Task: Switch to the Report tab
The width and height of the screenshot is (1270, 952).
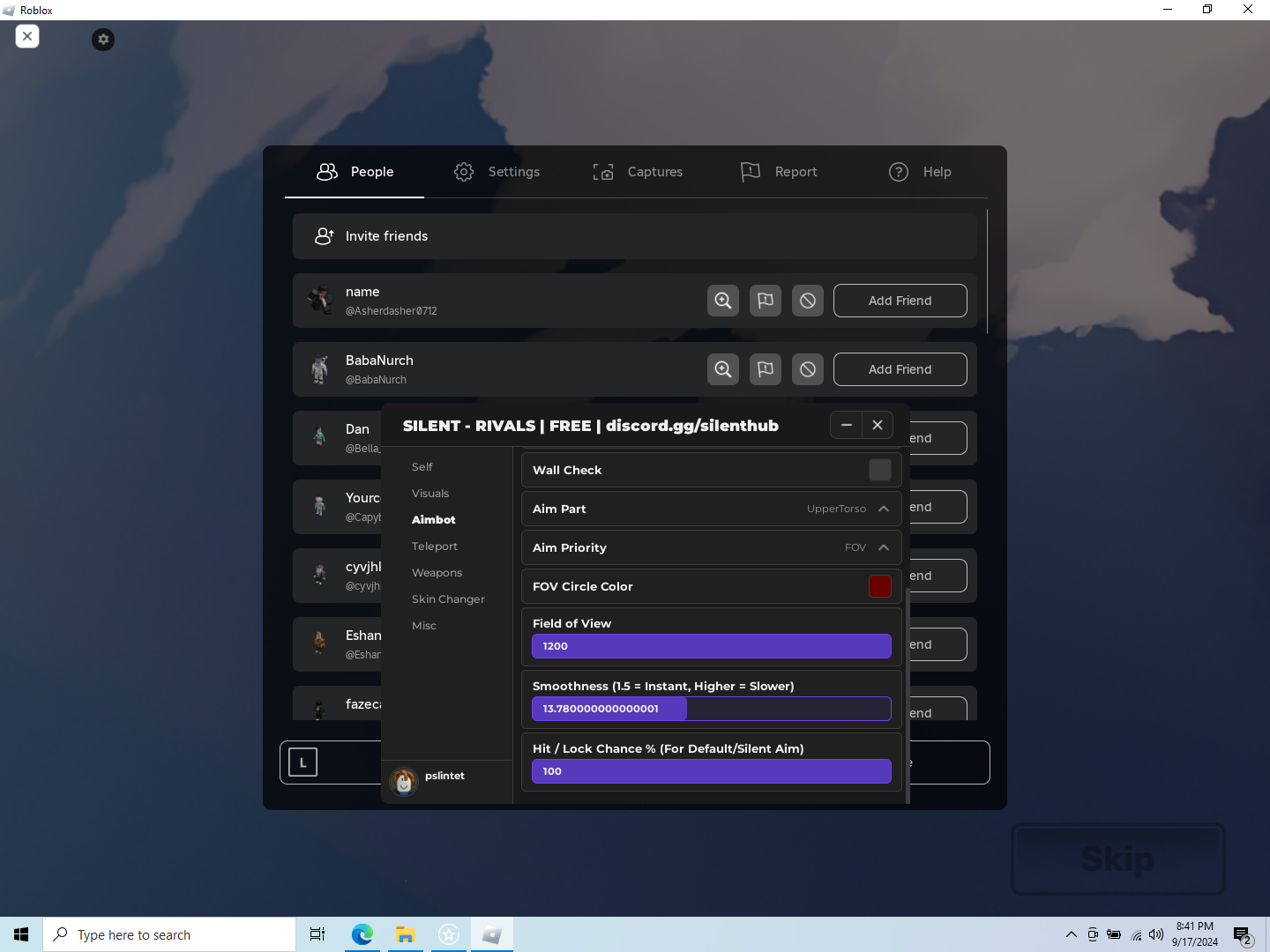Action: [x=779, y=172]
